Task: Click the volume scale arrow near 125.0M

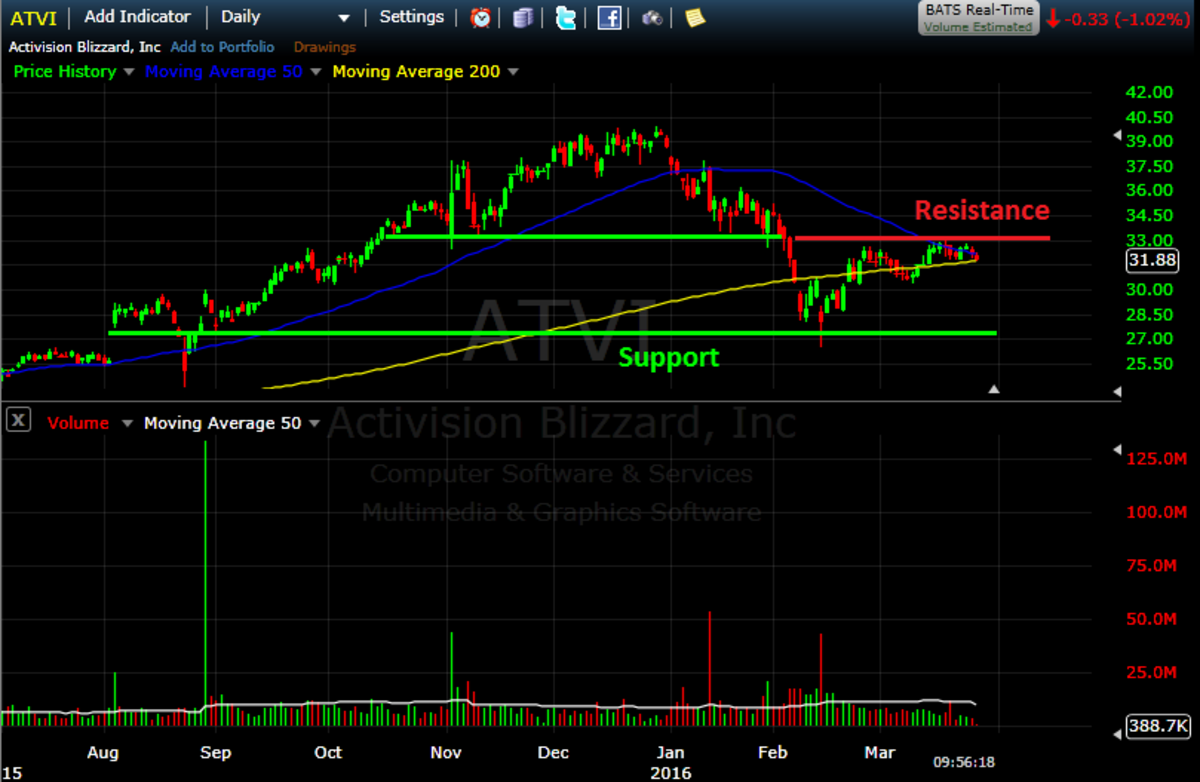Action: click(x=1119, y=452)
